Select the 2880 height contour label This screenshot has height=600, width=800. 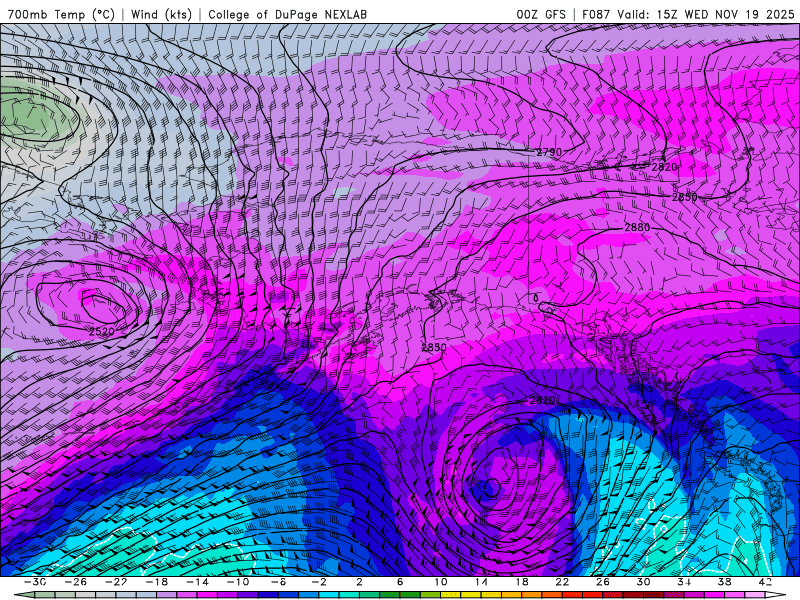pyautogui.click(x=637, y=227)
